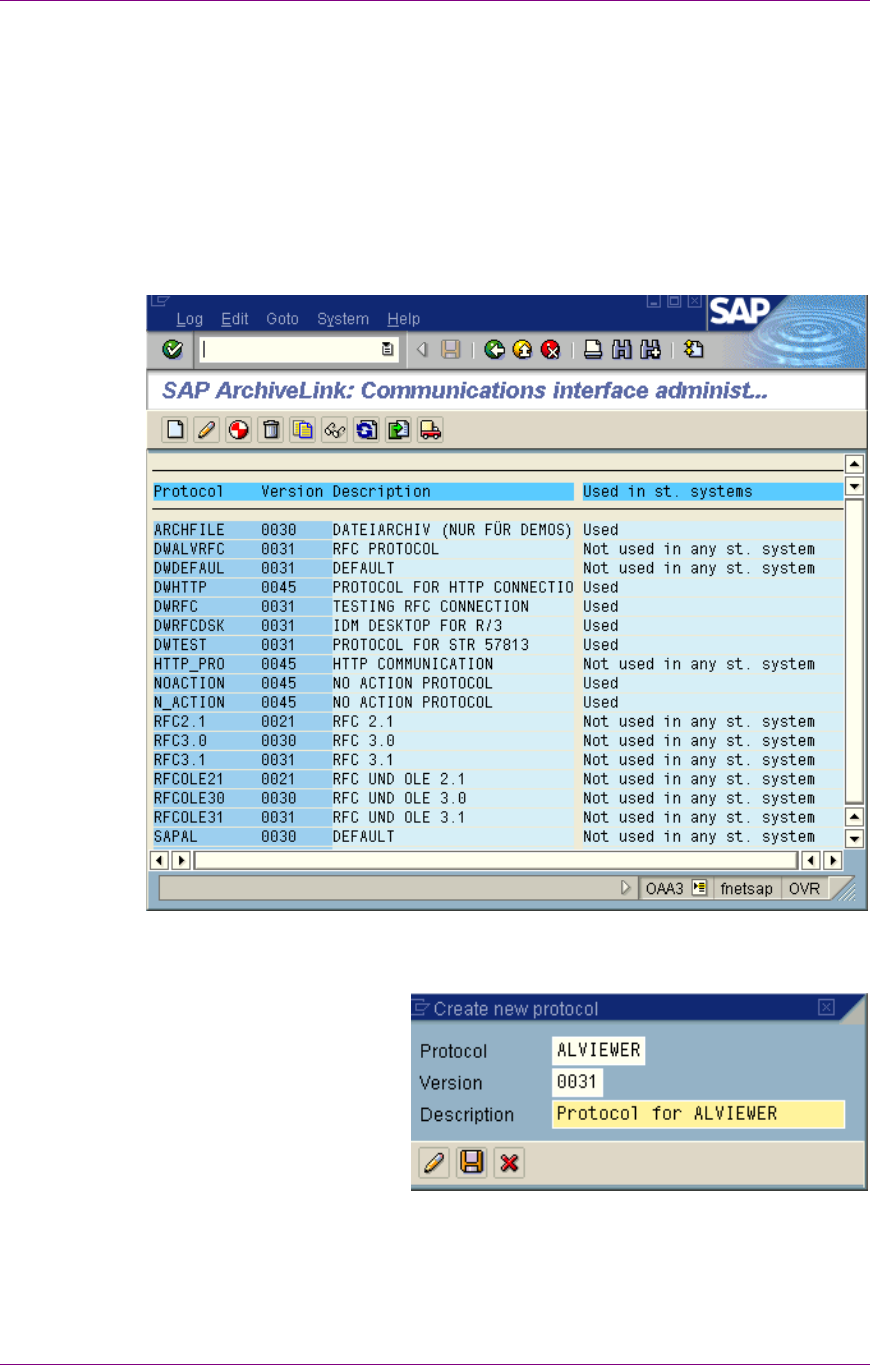Select the ARCHFILE protocol row
870x1365 pixels.
pos(498,530)
